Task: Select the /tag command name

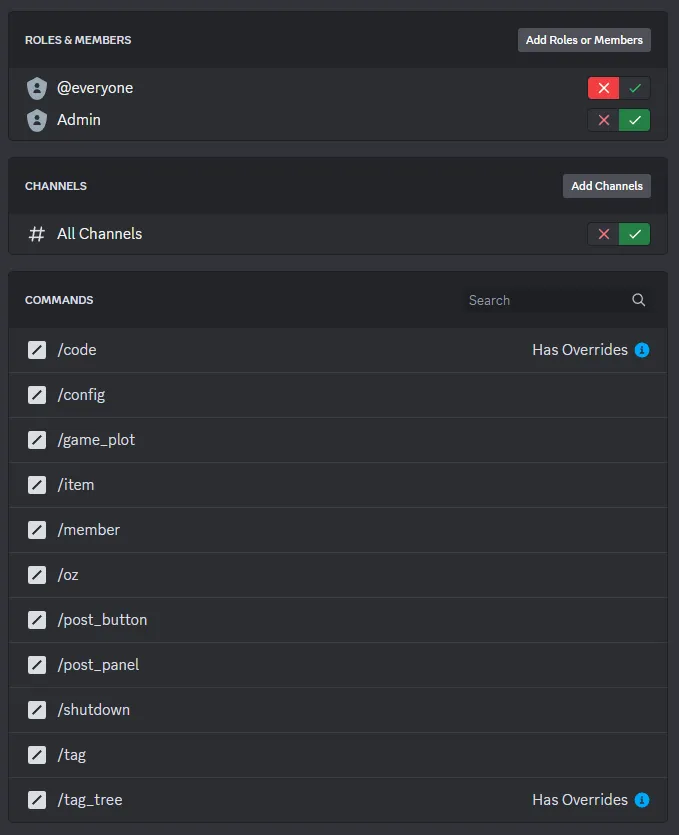Action: pos(71,755)
